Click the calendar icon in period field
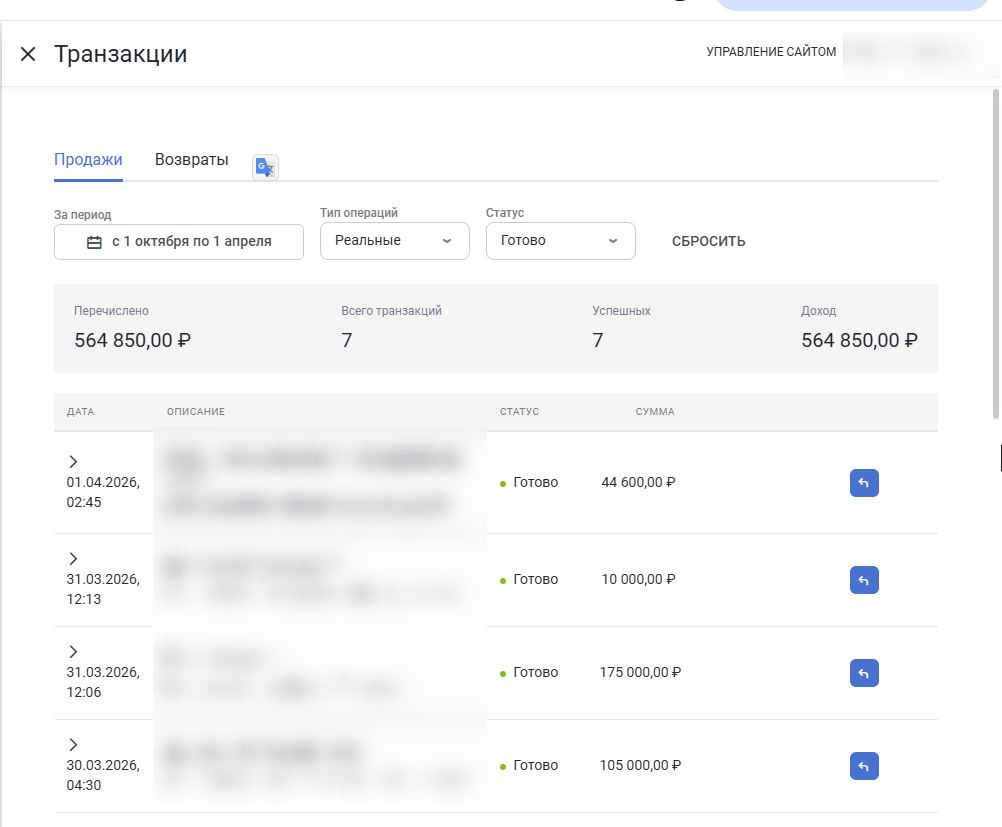 point(95,242)
